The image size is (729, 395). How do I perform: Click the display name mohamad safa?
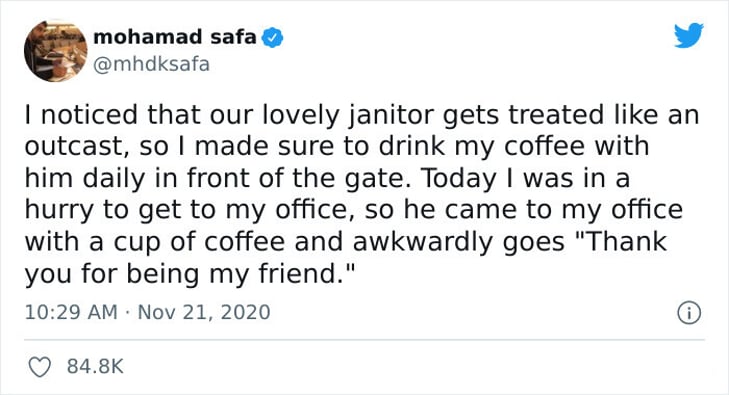(x=175, y=37)
